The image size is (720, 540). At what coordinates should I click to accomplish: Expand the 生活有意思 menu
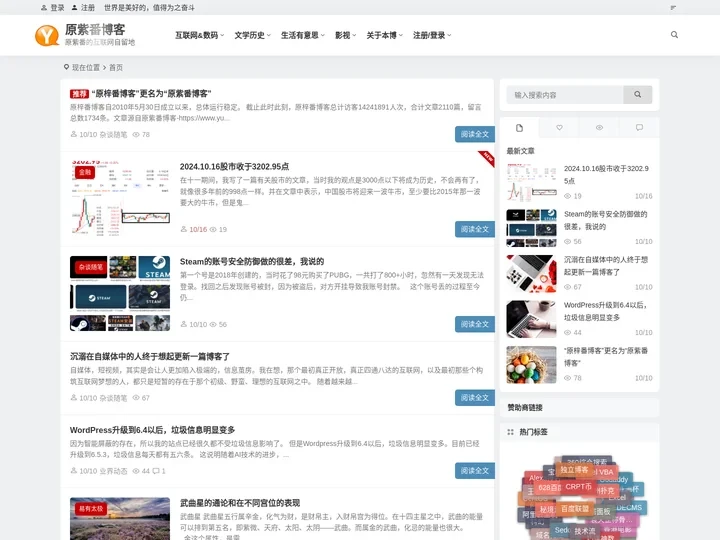(303, 35)
